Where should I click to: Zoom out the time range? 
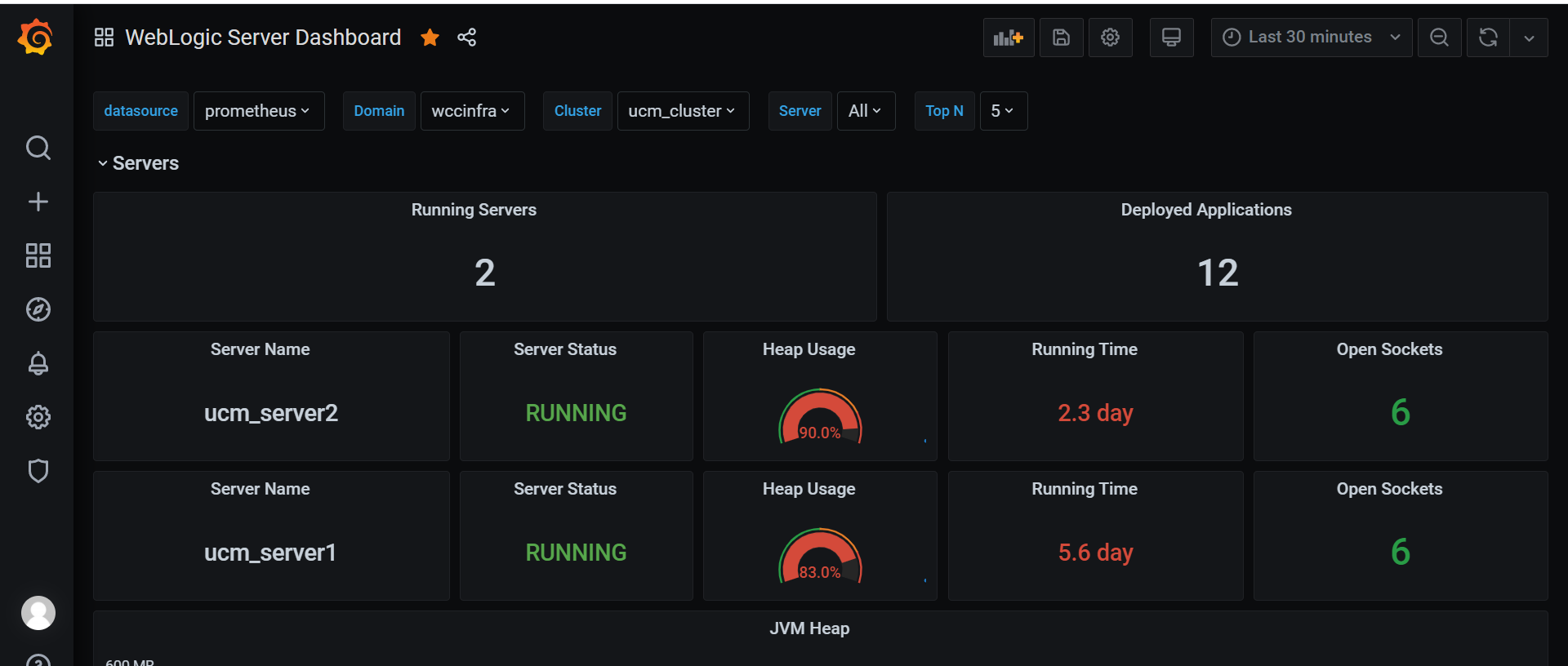coord(1439,38)
